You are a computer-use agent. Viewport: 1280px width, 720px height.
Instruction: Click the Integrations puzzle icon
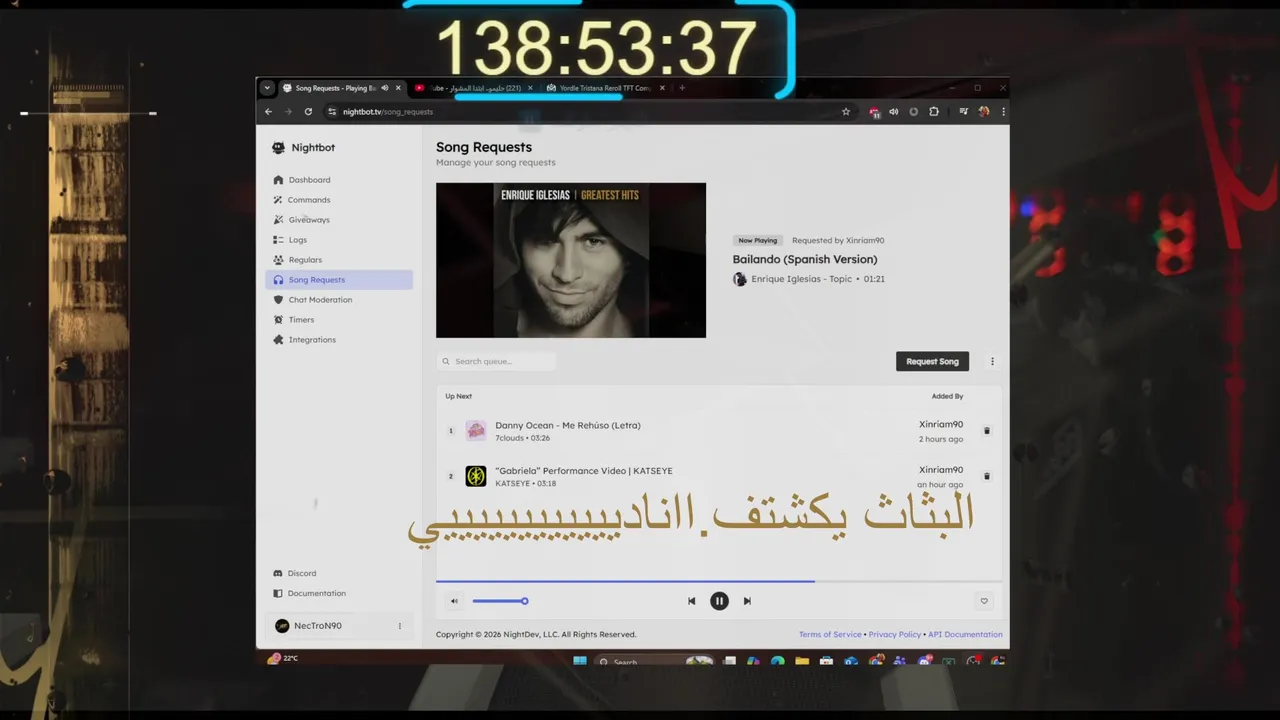(x=278, y=340)
